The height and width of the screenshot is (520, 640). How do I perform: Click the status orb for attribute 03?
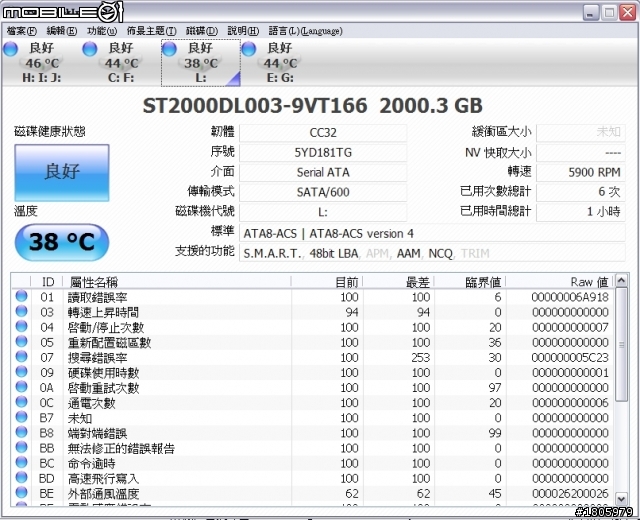coord(21,311)
